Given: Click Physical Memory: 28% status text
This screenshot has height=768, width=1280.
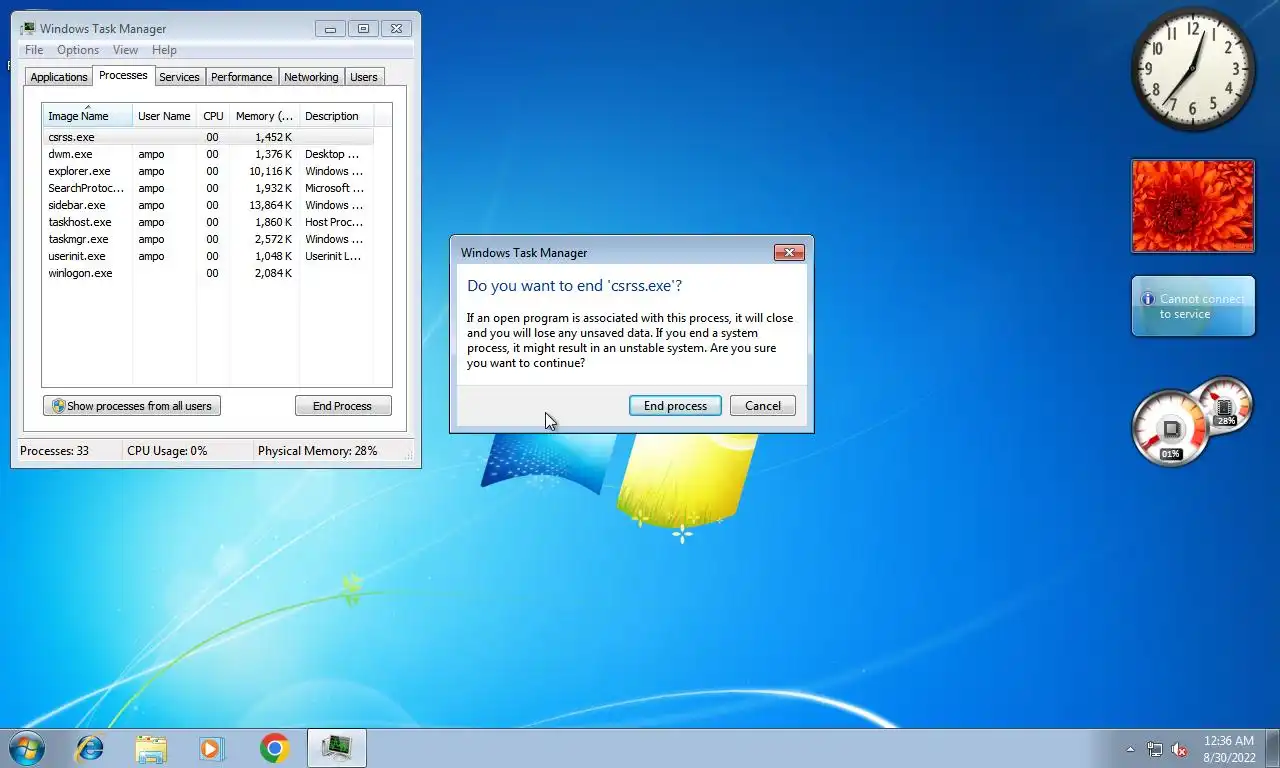Looking at the screenshot, I should 318,451.
